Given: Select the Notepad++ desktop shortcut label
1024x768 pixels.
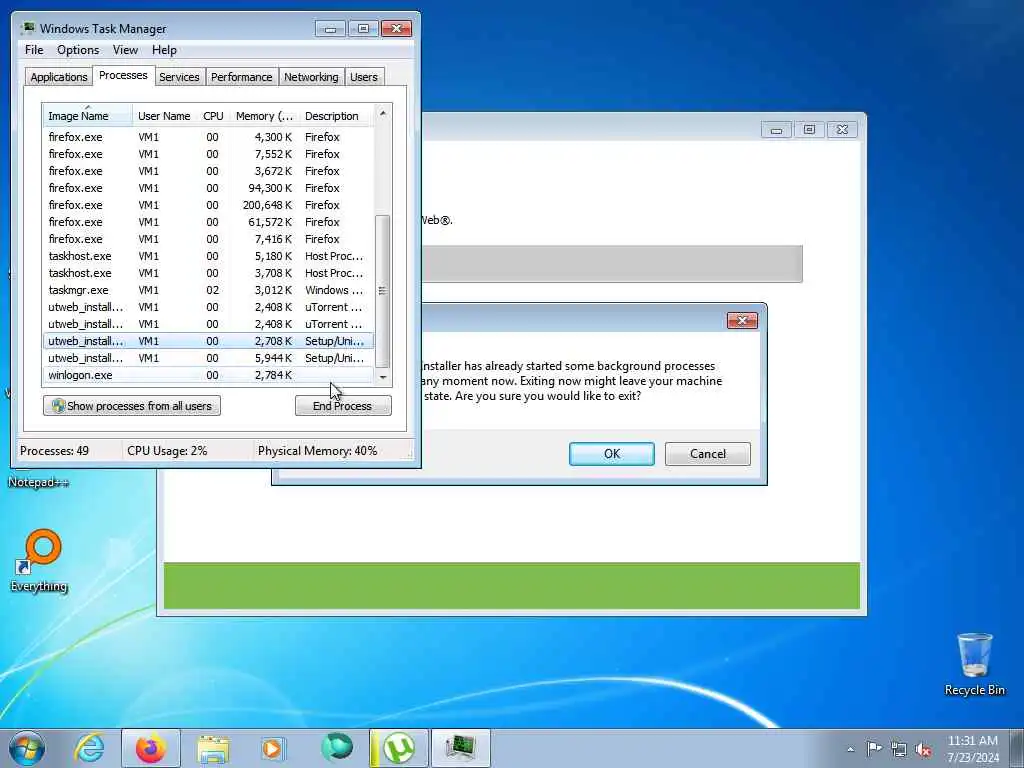Looking at the screenshot, I should [x=39, y=483].
